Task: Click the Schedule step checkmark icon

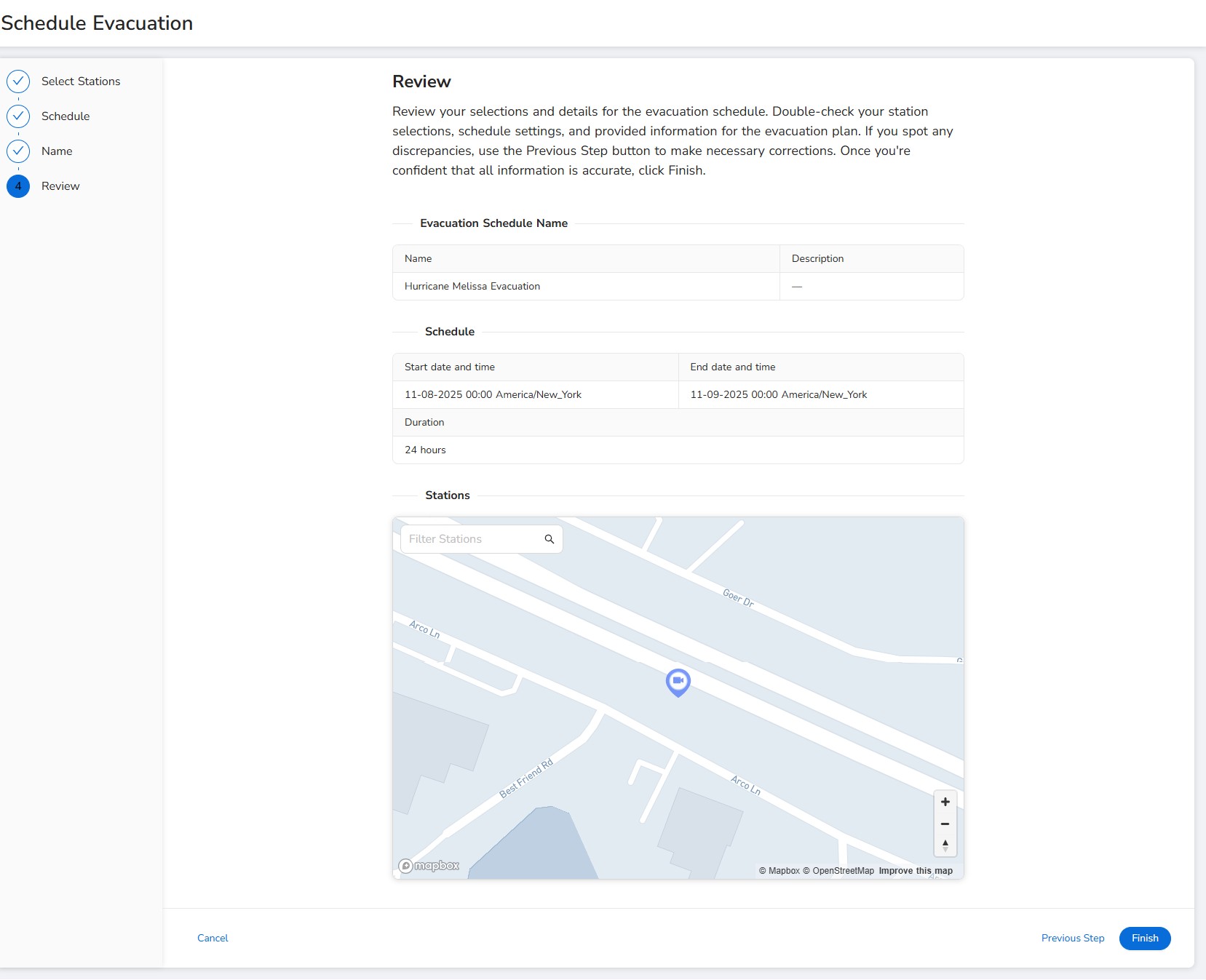Action: click(x=18, y=116)
